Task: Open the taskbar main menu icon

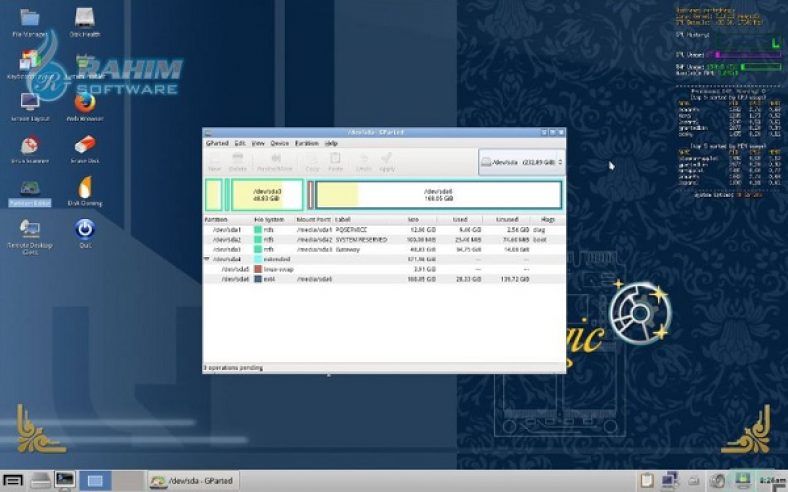Action: point(13,481)
